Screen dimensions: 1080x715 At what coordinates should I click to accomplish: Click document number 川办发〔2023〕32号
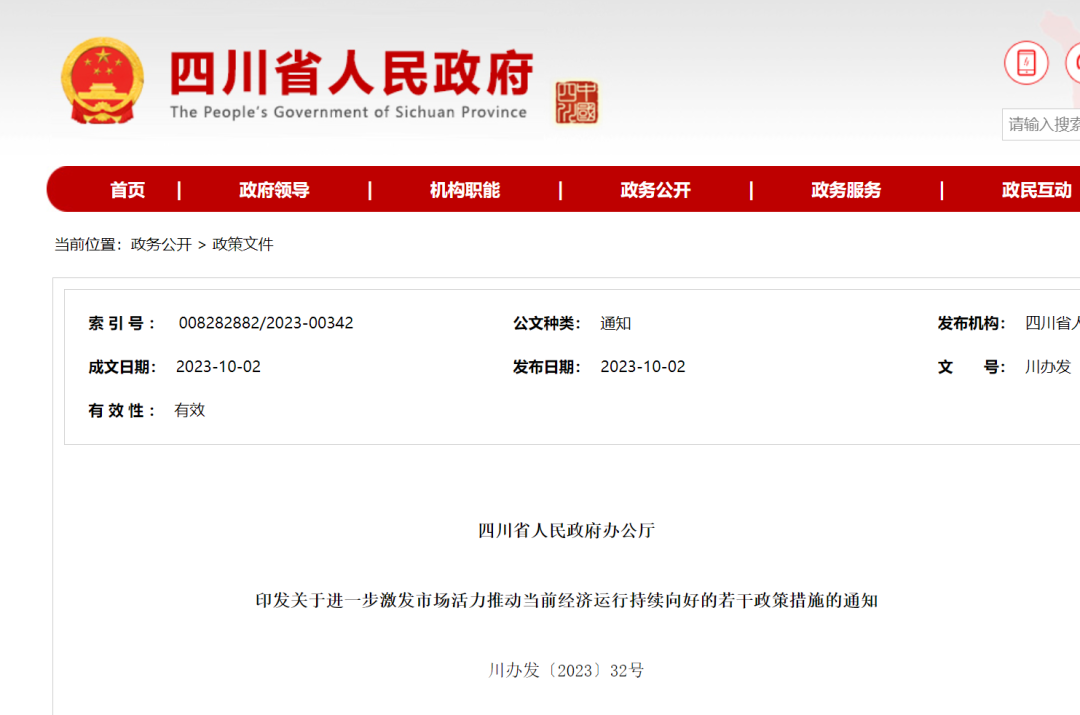pyautogui.click(x=566, y=670)
